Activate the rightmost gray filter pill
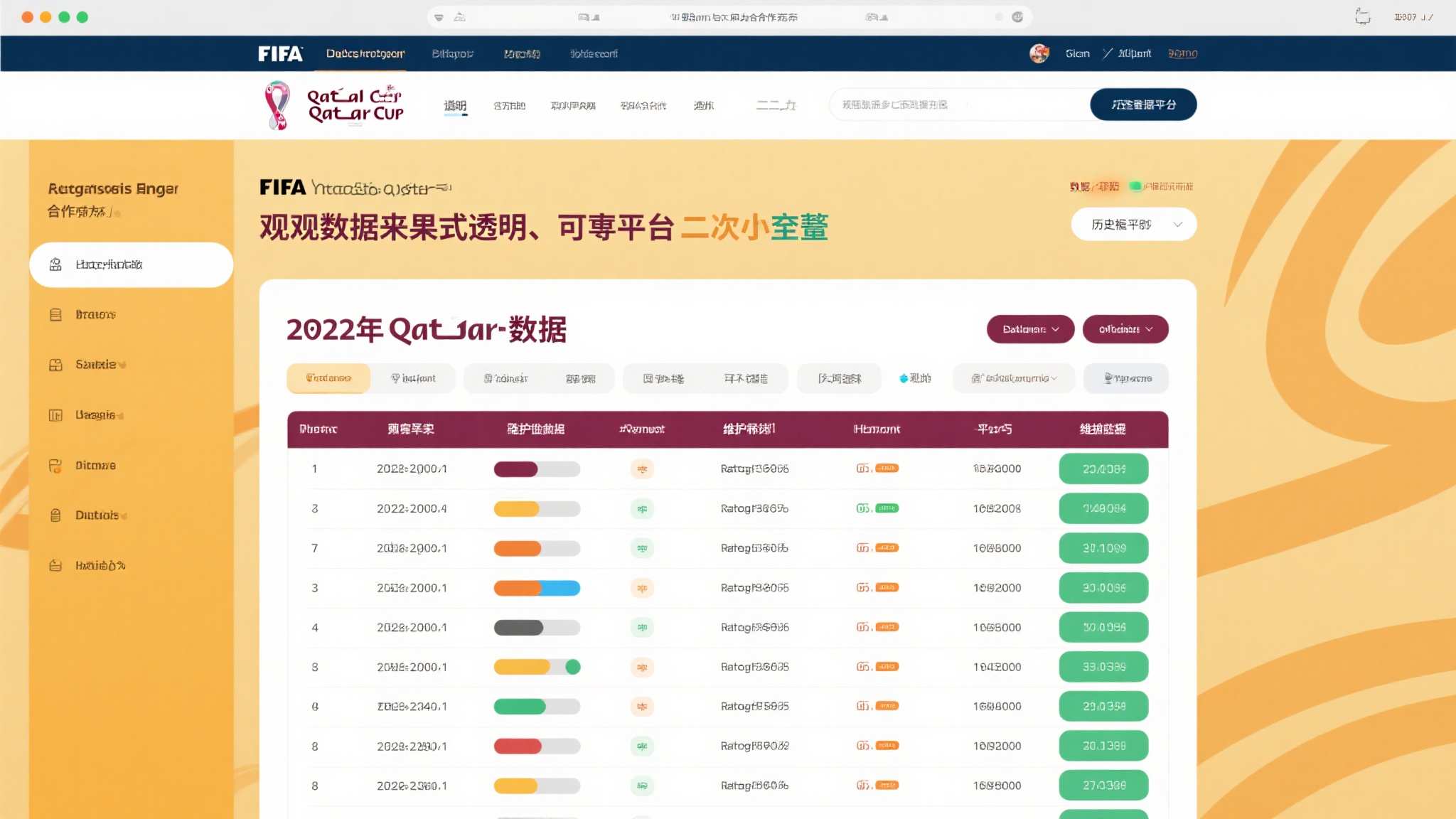 point(1125,378)
